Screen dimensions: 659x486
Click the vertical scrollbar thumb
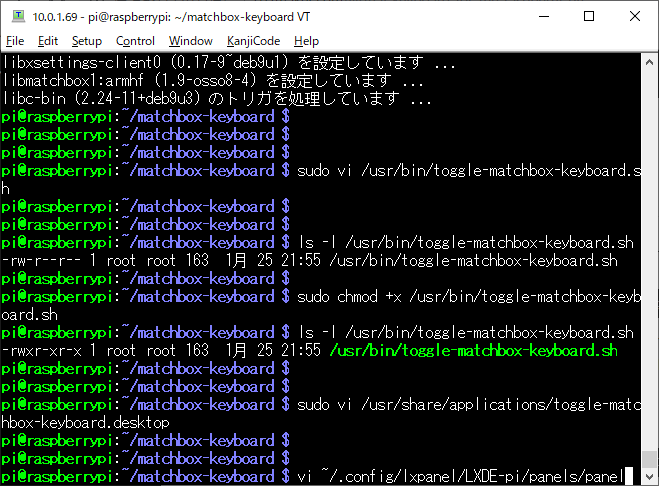click(649, 459)
